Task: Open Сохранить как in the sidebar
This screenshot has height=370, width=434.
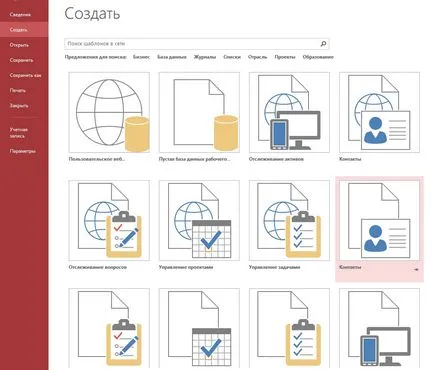Action: pos(25,75)
